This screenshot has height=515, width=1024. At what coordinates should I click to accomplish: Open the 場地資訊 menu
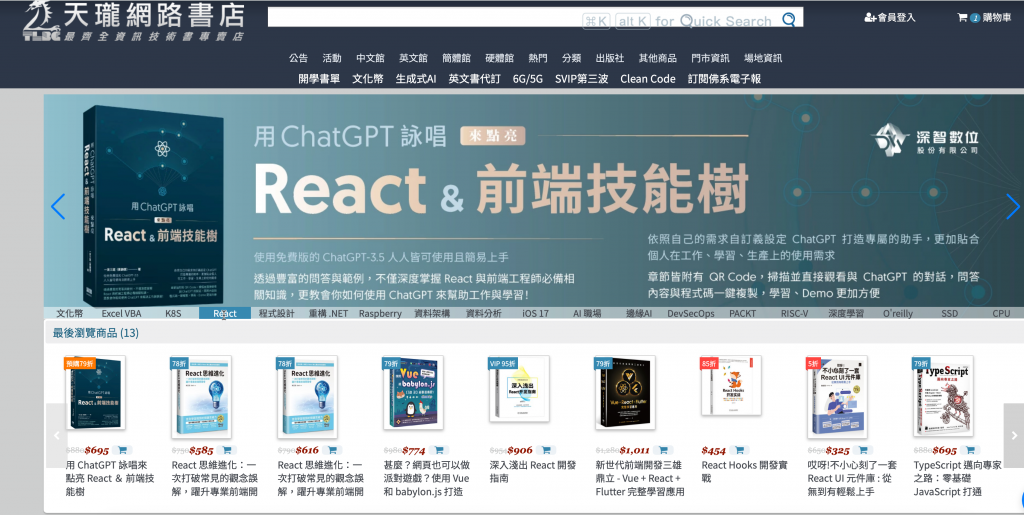(x=763, y=58)
